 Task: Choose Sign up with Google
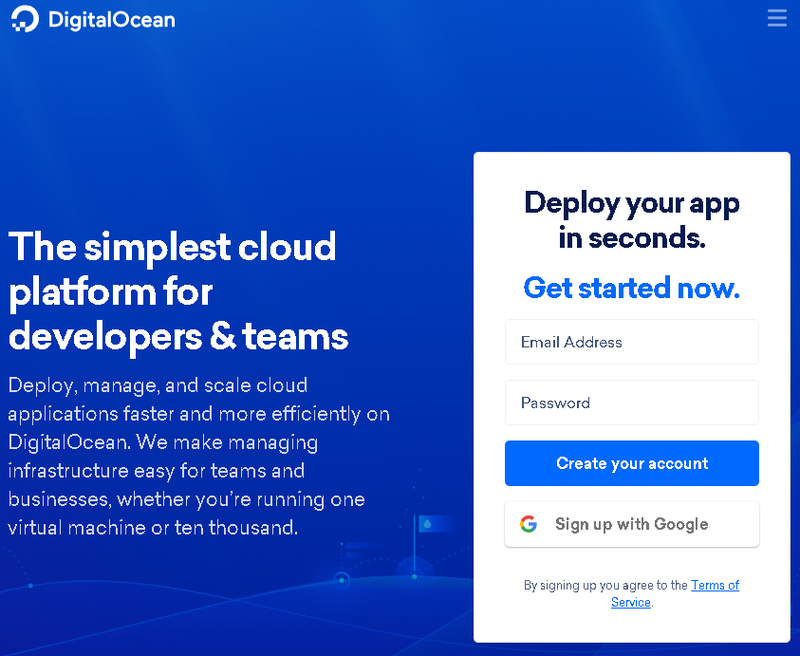[x=631, y=524]
